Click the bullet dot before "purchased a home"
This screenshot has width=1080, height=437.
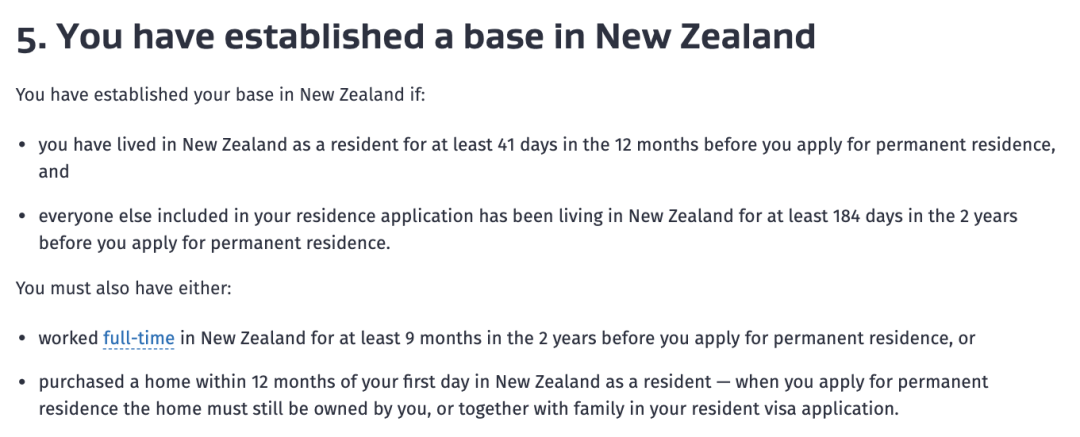click(22, 383)
